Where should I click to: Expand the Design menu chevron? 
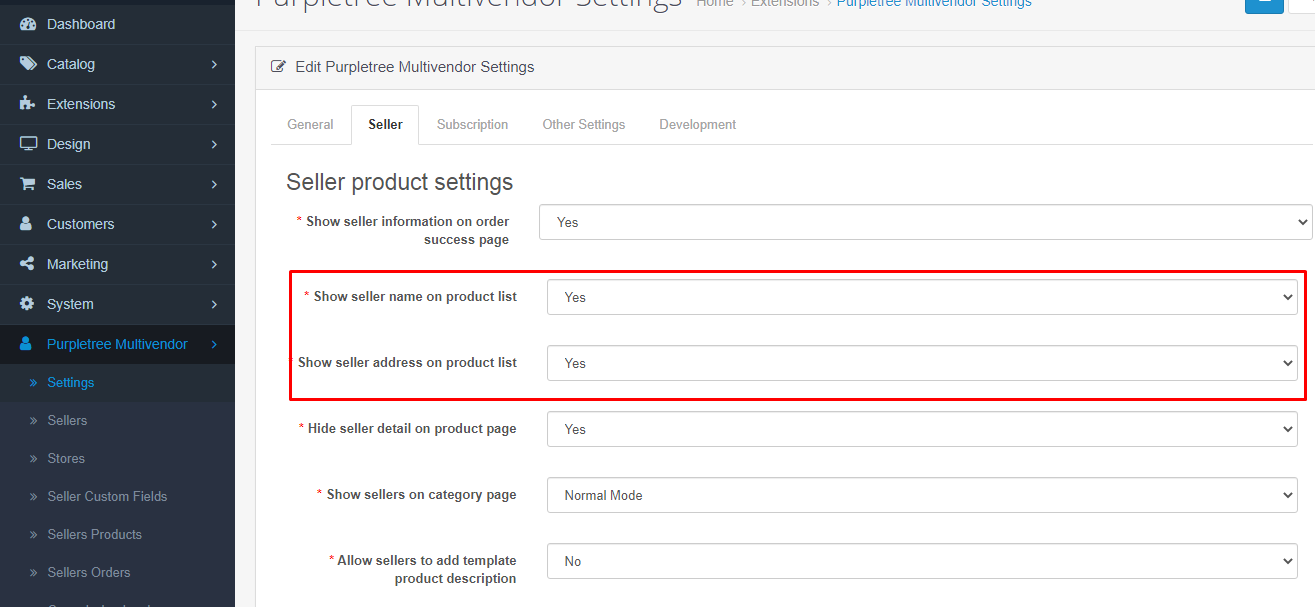(x=214, y=144)
